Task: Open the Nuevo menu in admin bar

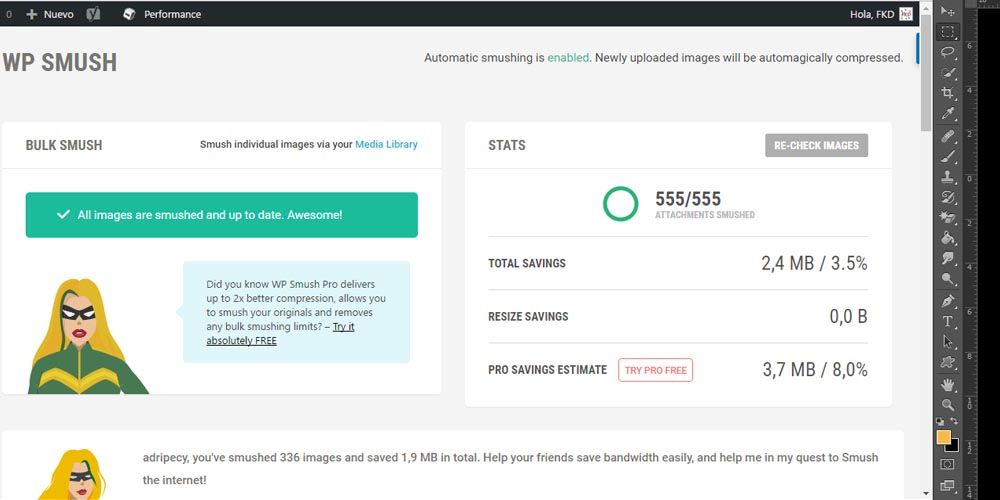Action: 50,14
